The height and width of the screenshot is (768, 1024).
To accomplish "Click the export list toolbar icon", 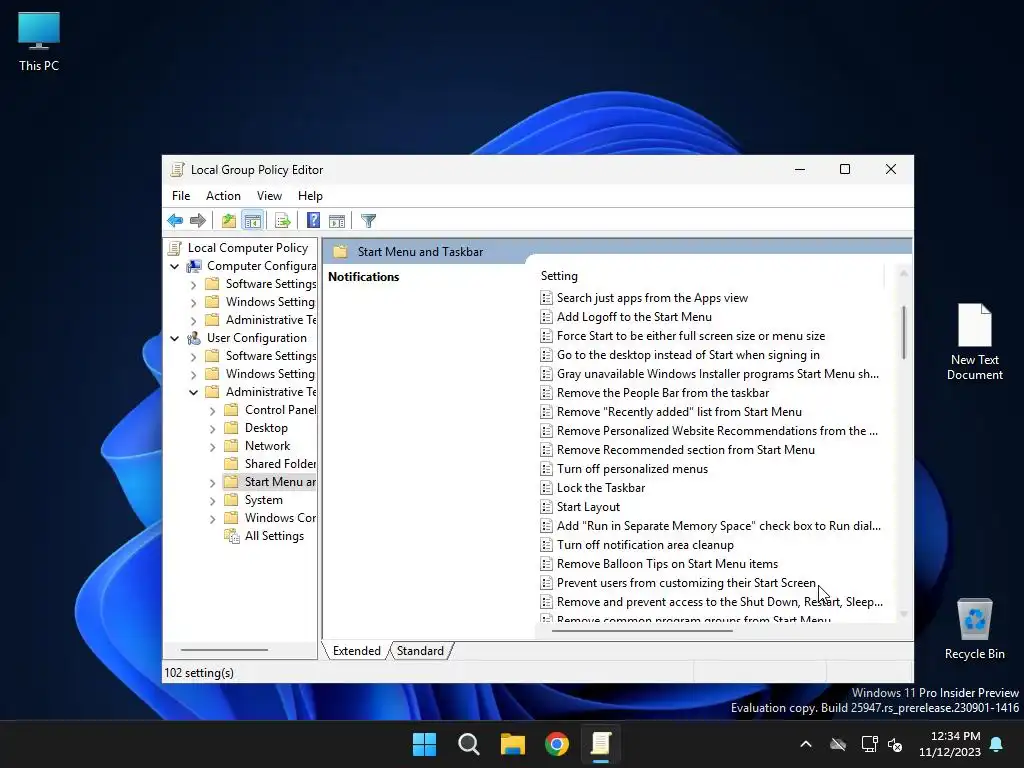I will click(x=283, y=221).
